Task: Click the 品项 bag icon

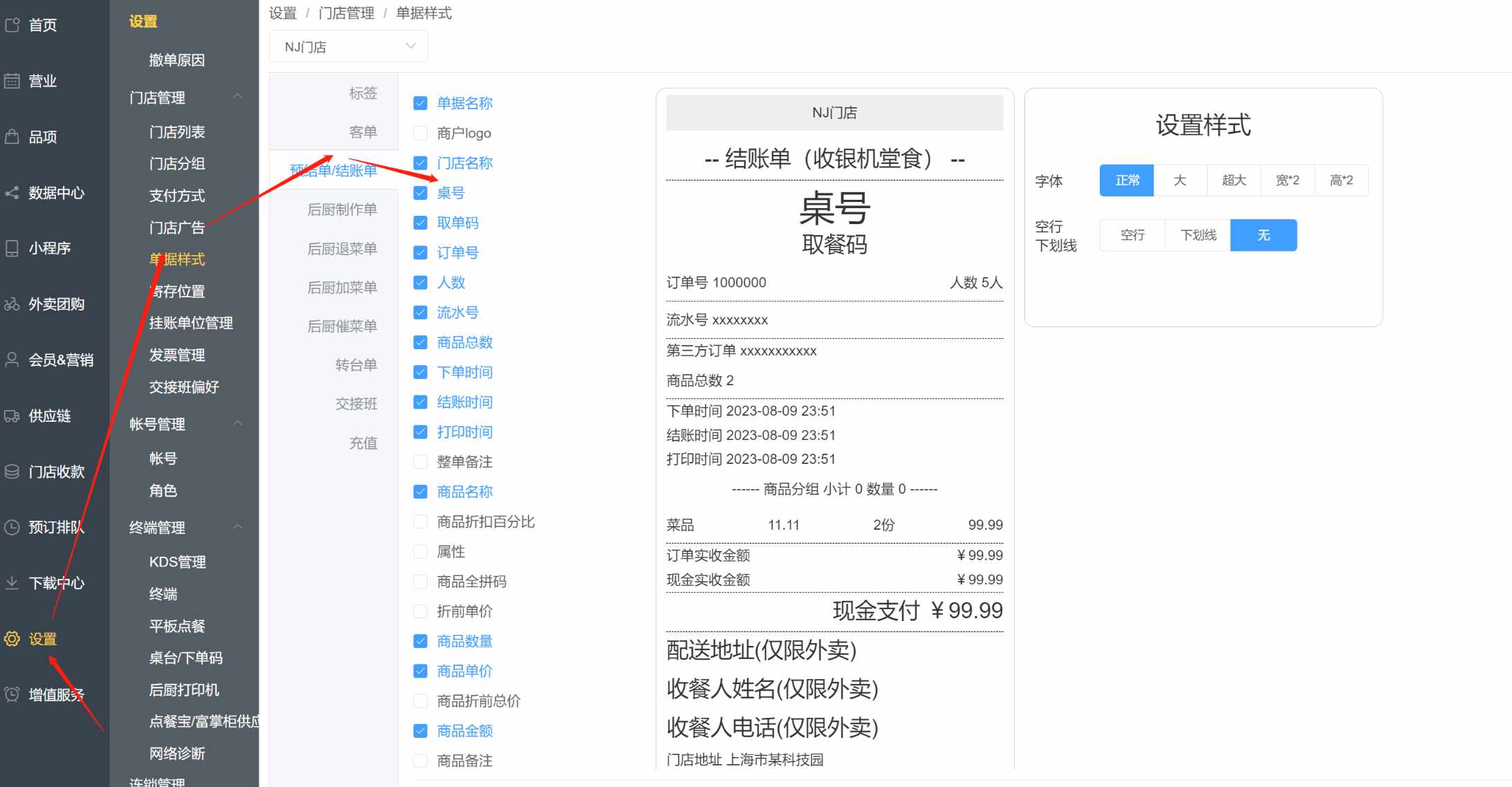Action: pyautogui.click(x=12, y=136)
